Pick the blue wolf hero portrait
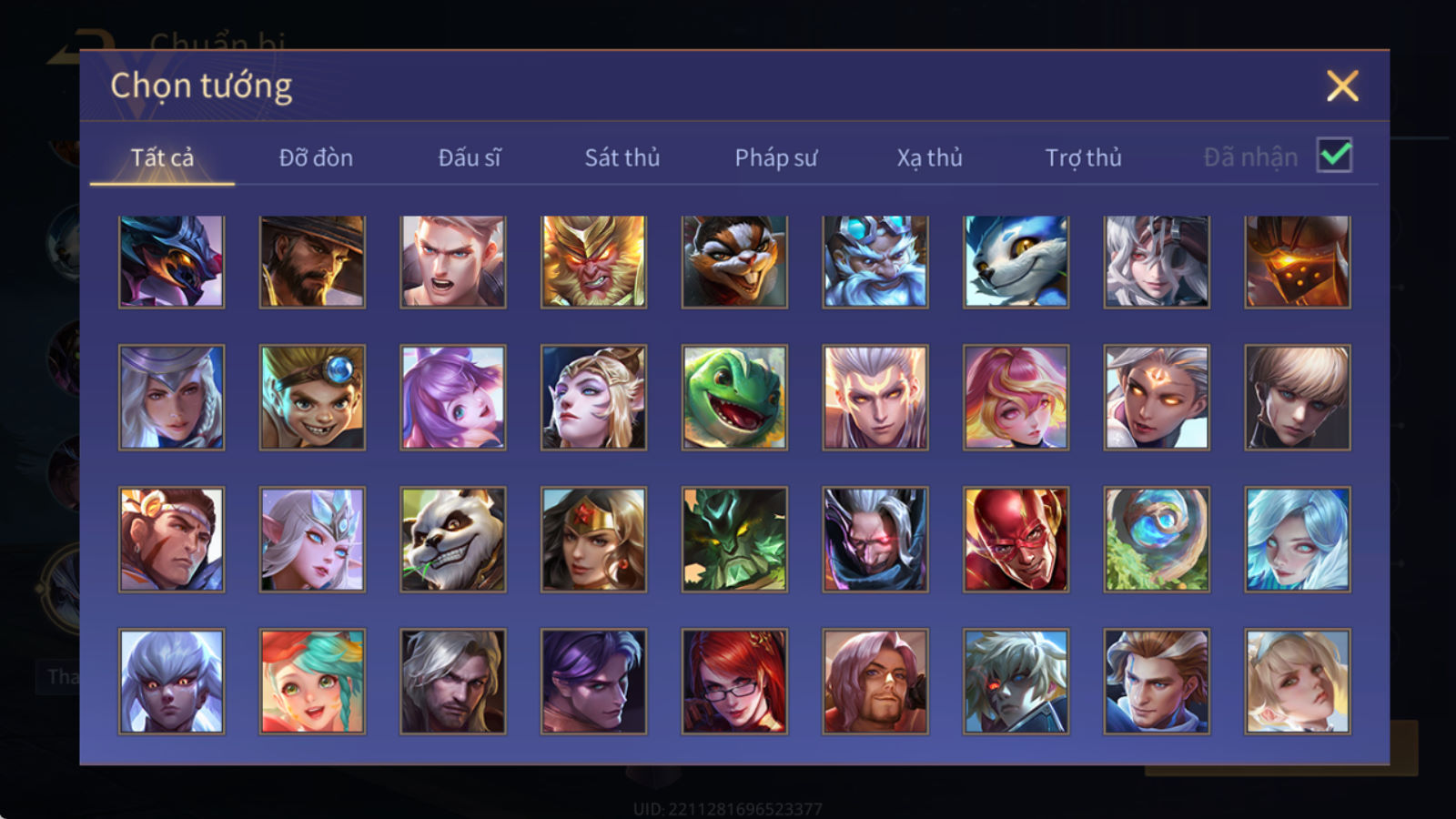 tap(1016, 262)
